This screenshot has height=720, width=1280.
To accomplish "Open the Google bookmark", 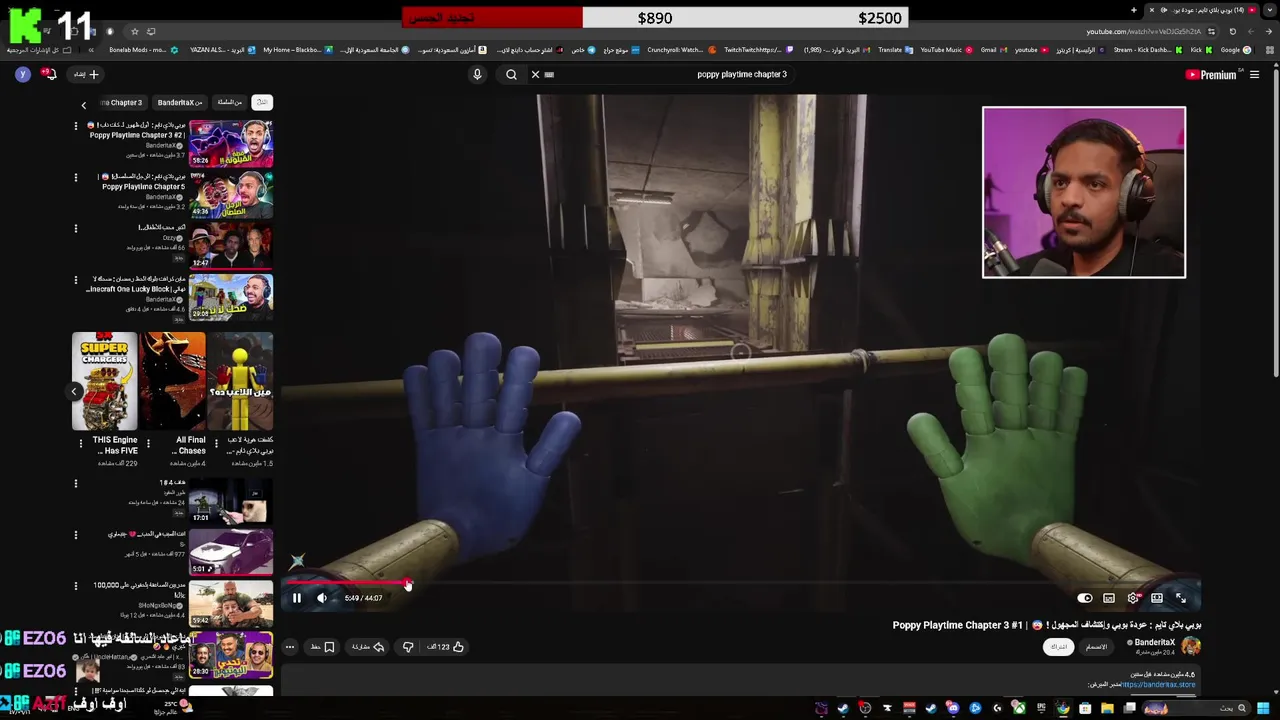I will click(1235, 50).
